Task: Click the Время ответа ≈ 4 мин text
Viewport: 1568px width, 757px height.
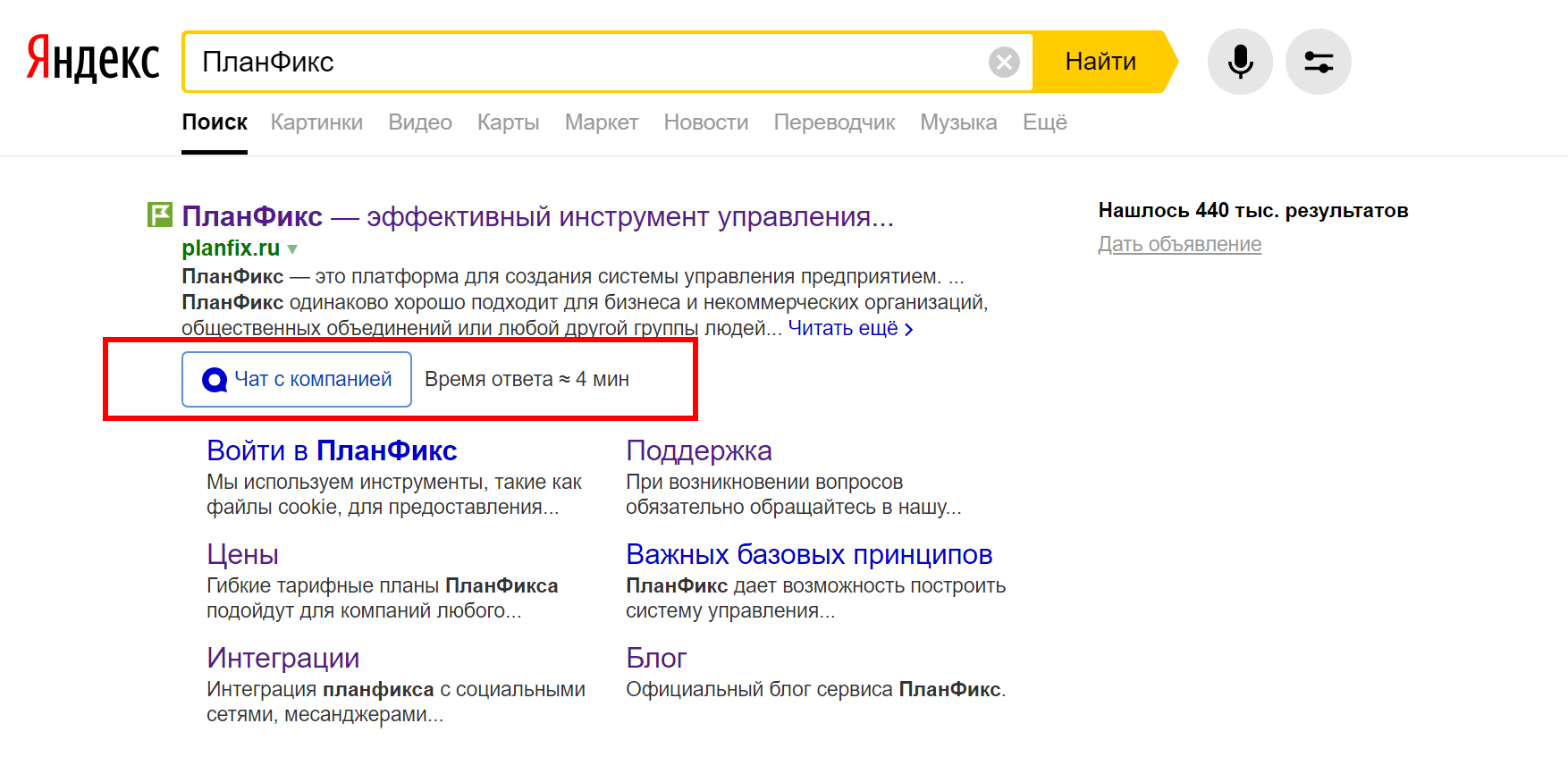Action: [527, 379]
